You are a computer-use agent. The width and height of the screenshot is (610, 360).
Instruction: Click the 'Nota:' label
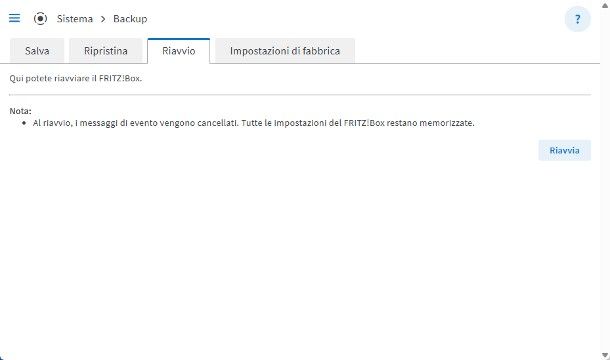(x=20, y=111)
